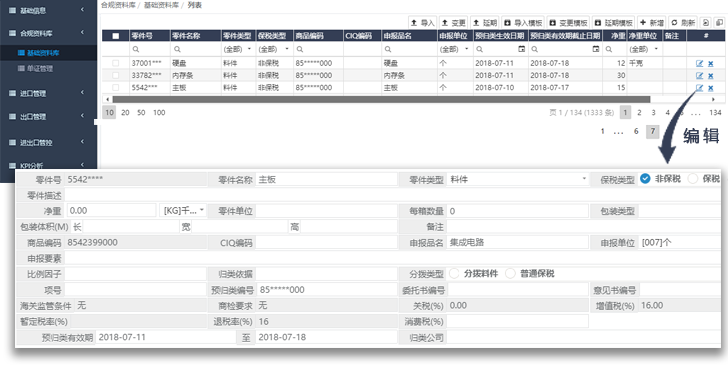
Task: Click the 变更模板 template button
Action: pos(568,22)
